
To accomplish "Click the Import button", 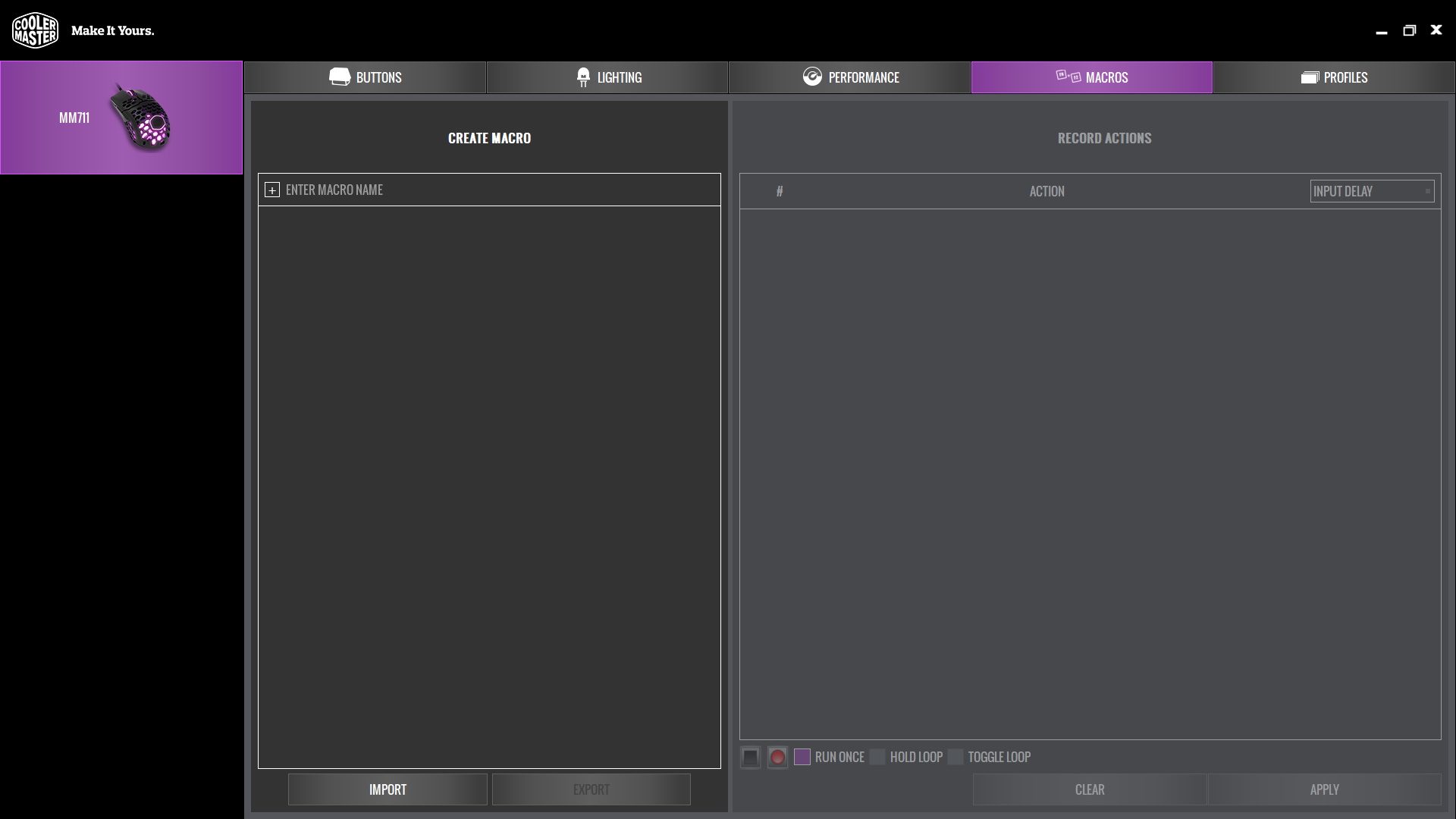I will pos(388,789).
